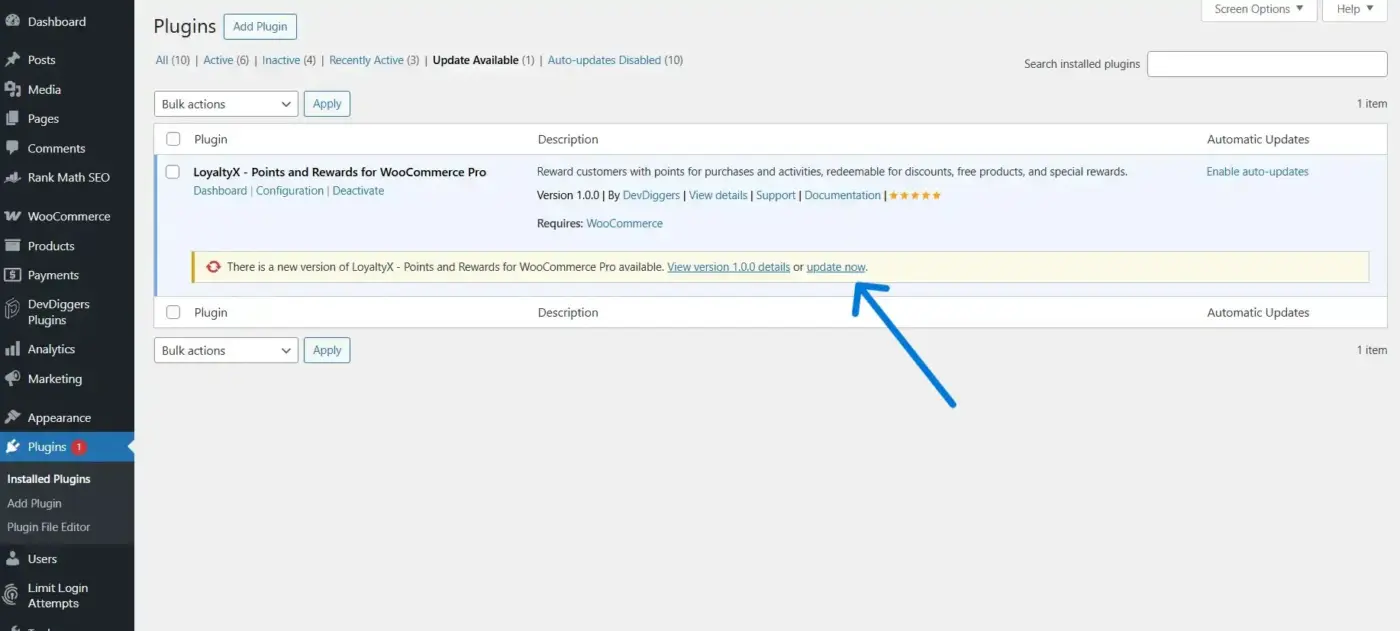Filter plugins by All (10)
1400x631 pixels.
click(172, 60)
